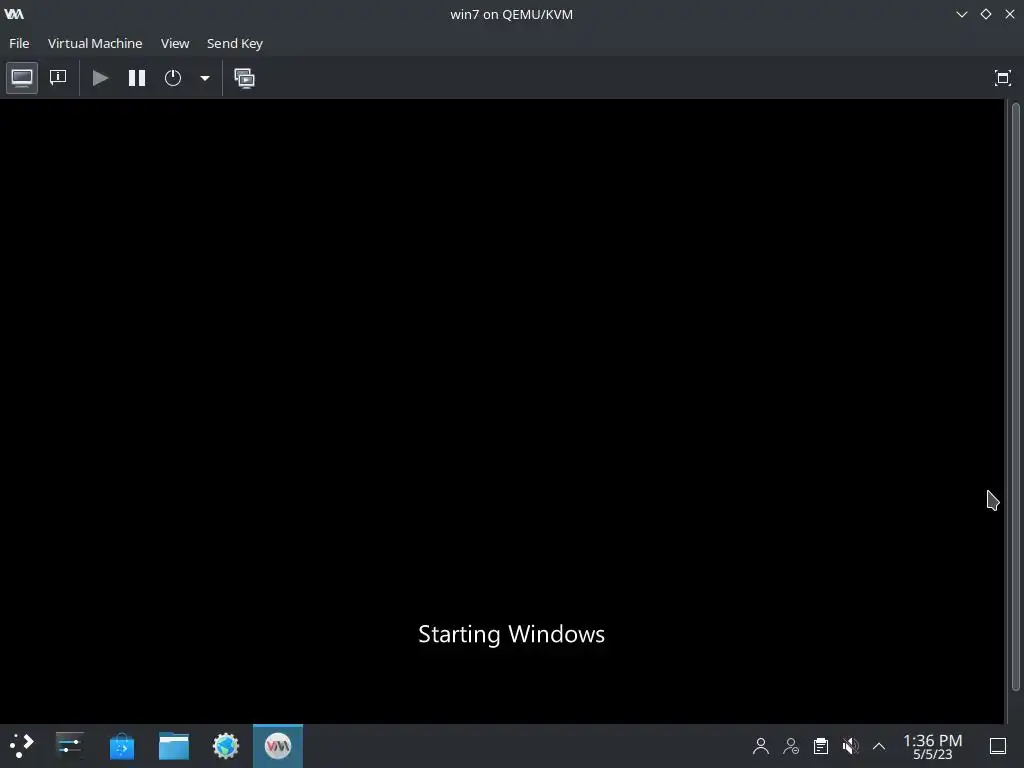
Task: Open the application launcher
Action: pyautogui.click(x=22, y=746)
